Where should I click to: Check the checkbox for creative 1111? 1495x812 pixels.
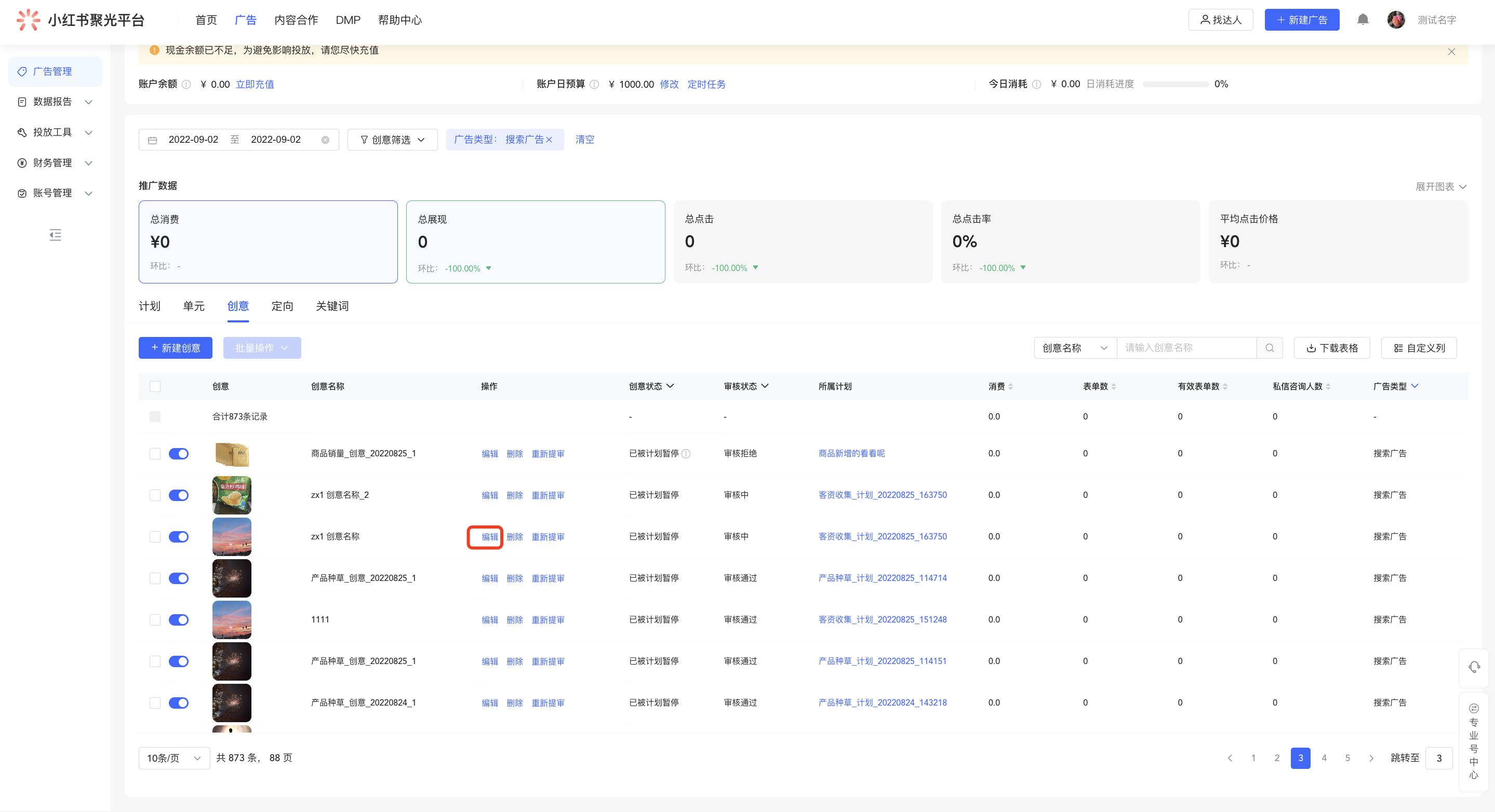point(155,620)
